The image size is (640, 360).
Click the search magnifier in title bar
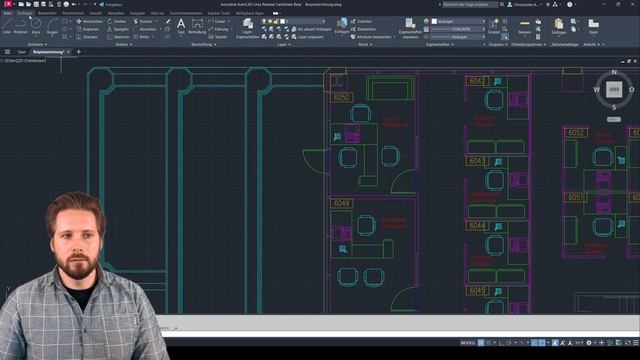(x=502, y=4)
